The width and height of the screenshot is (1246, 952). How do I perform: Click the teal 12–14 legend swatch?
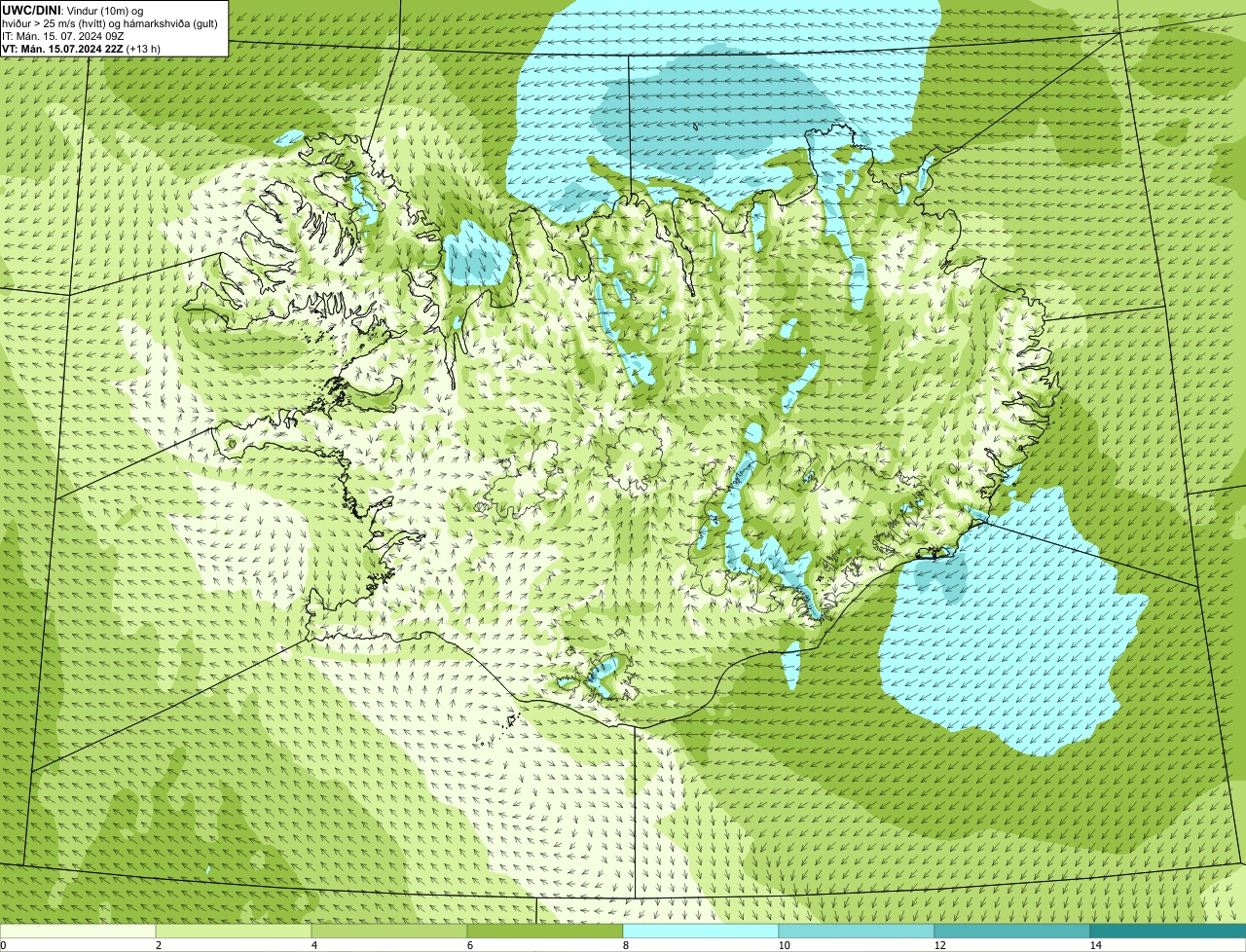click(1012, 932)
